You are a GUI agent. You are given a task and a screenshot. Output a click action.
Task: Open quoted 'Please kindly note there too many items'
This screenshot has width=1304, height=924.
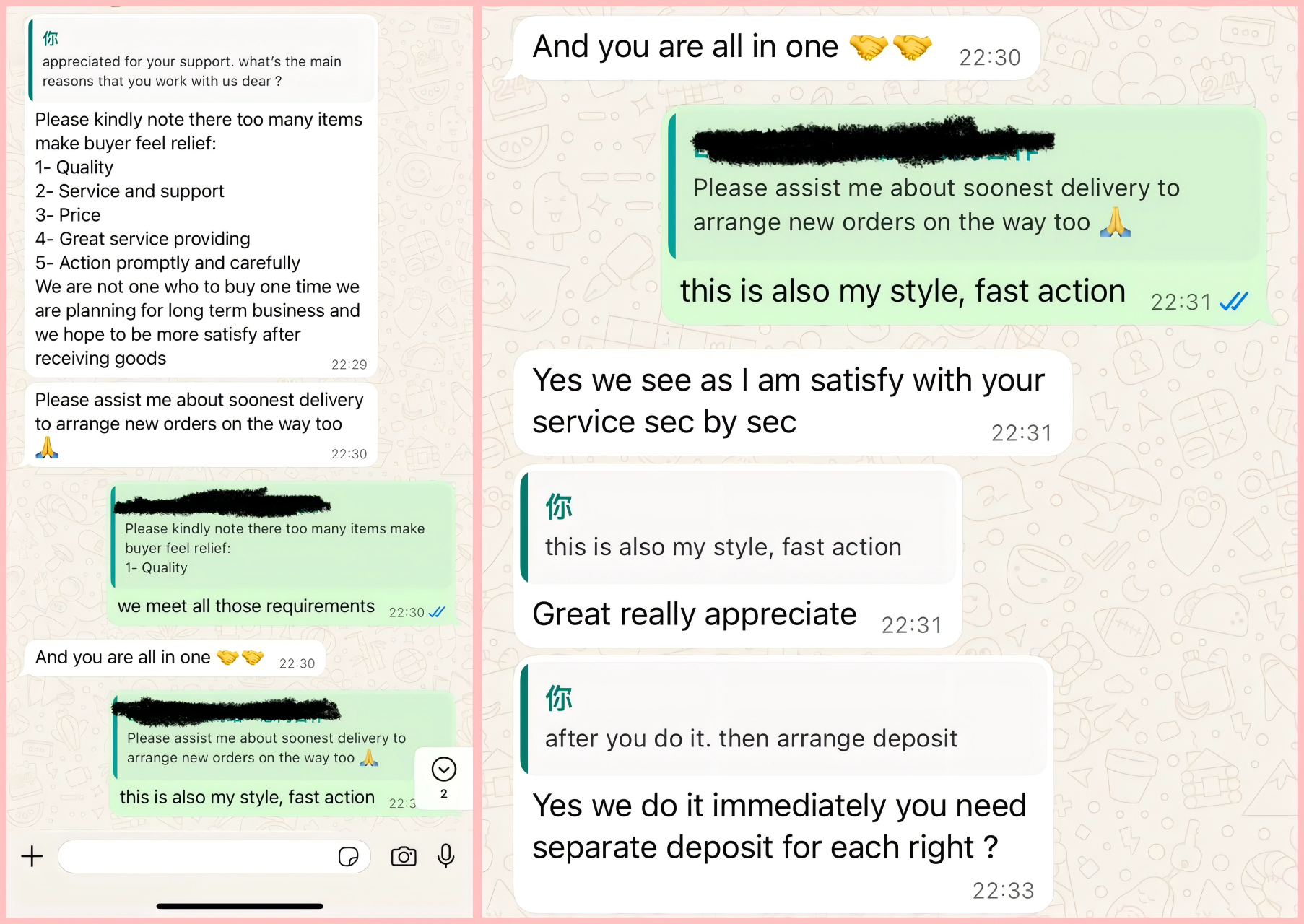coord(283,537)
